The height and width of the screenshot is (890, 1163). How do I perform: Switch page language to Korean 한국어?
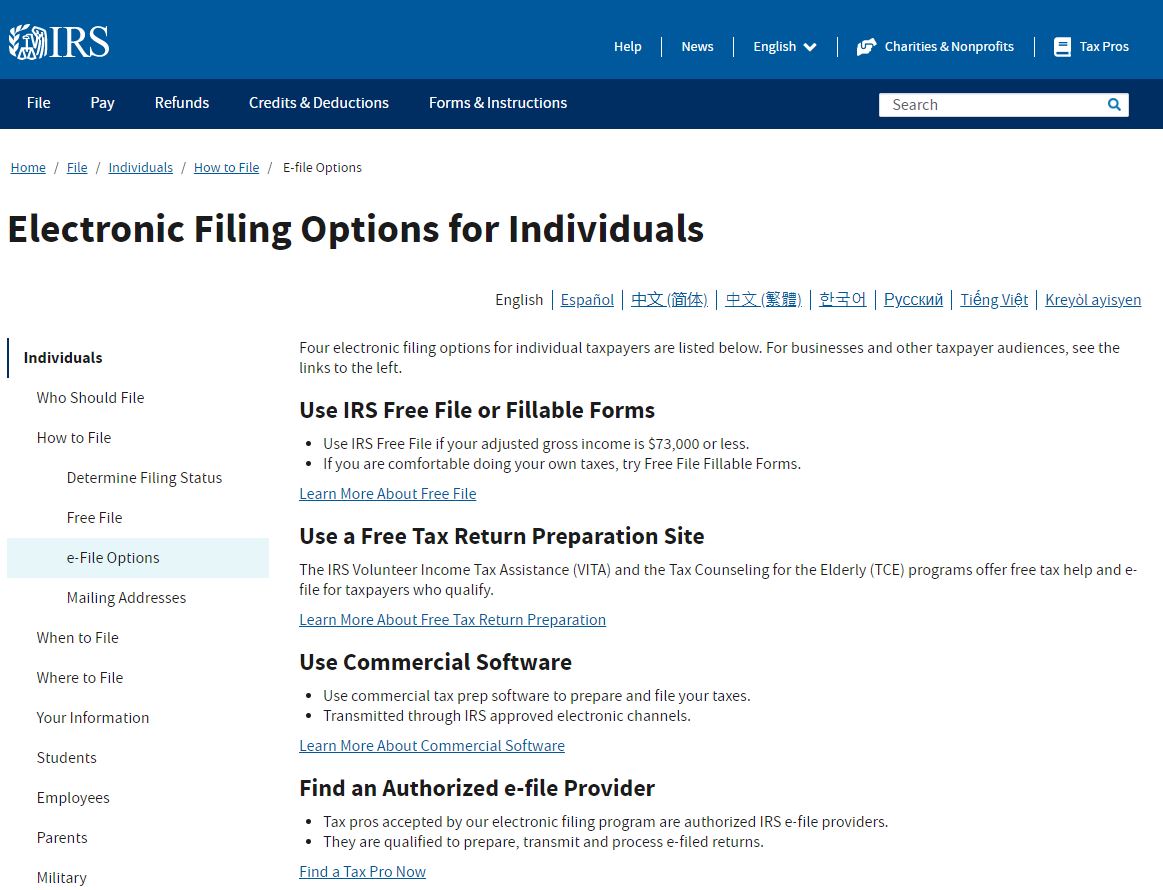(842, 300)
